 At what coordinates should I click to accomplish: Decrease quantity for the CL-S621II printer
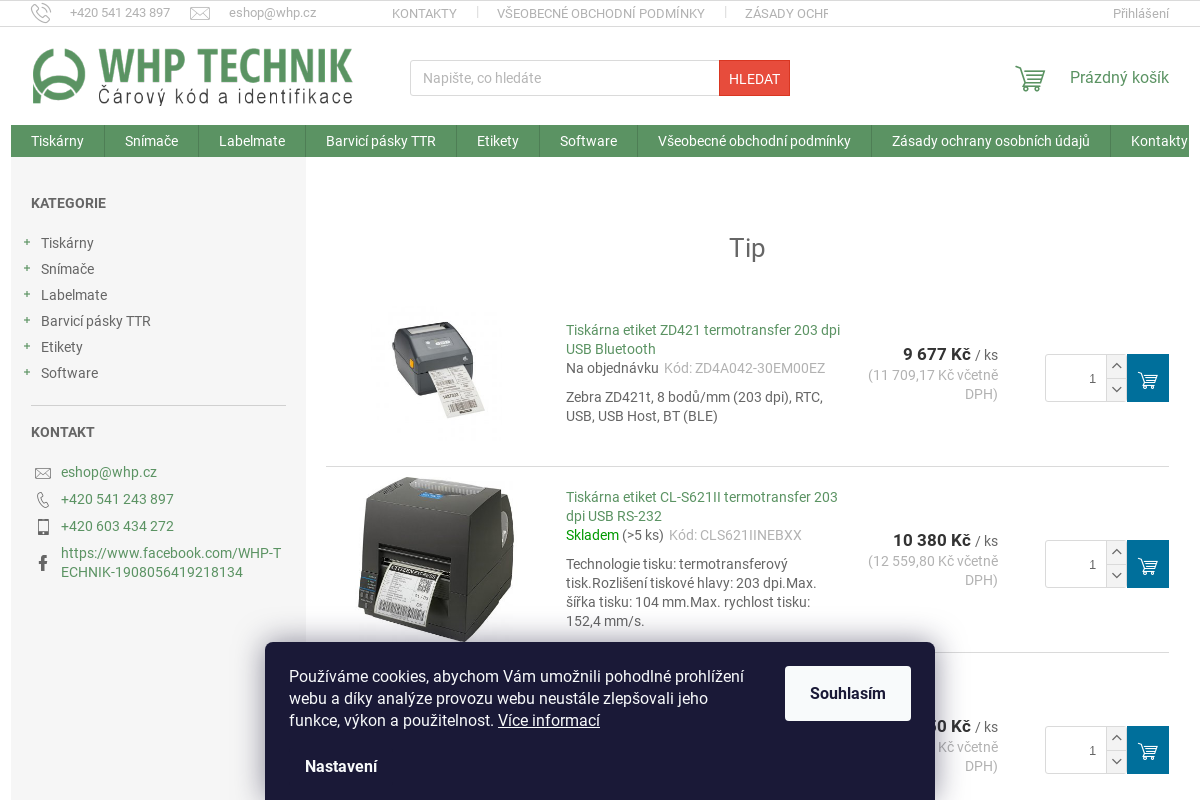1117,576
